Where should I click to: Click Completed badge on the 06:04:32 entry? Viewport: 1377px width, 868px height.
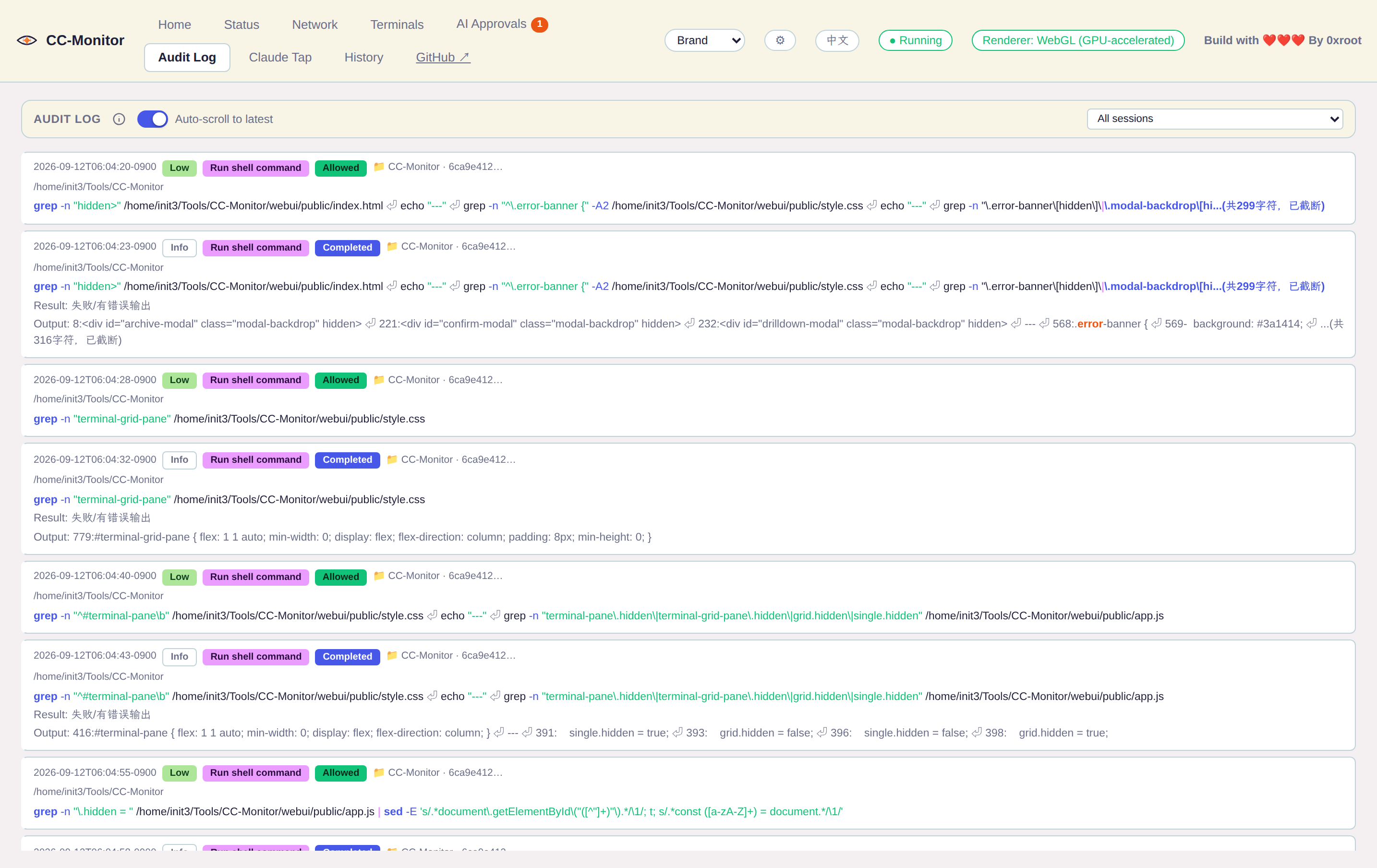[347, 460]
